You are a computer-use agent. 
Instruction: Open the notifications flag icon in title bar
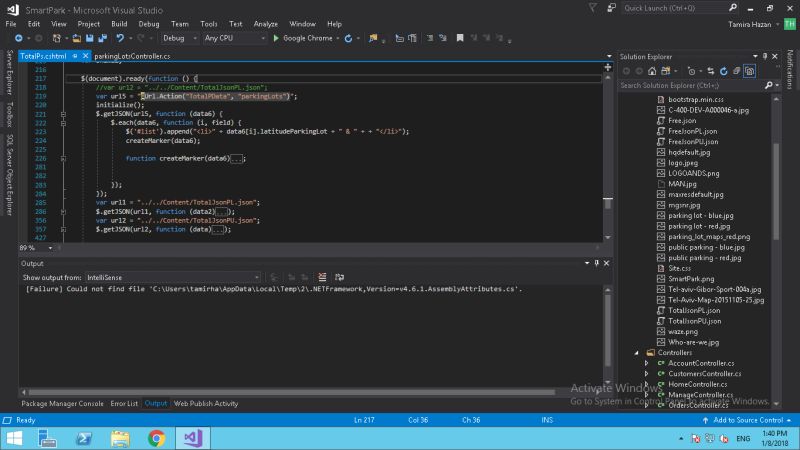[x=592, y=8]
